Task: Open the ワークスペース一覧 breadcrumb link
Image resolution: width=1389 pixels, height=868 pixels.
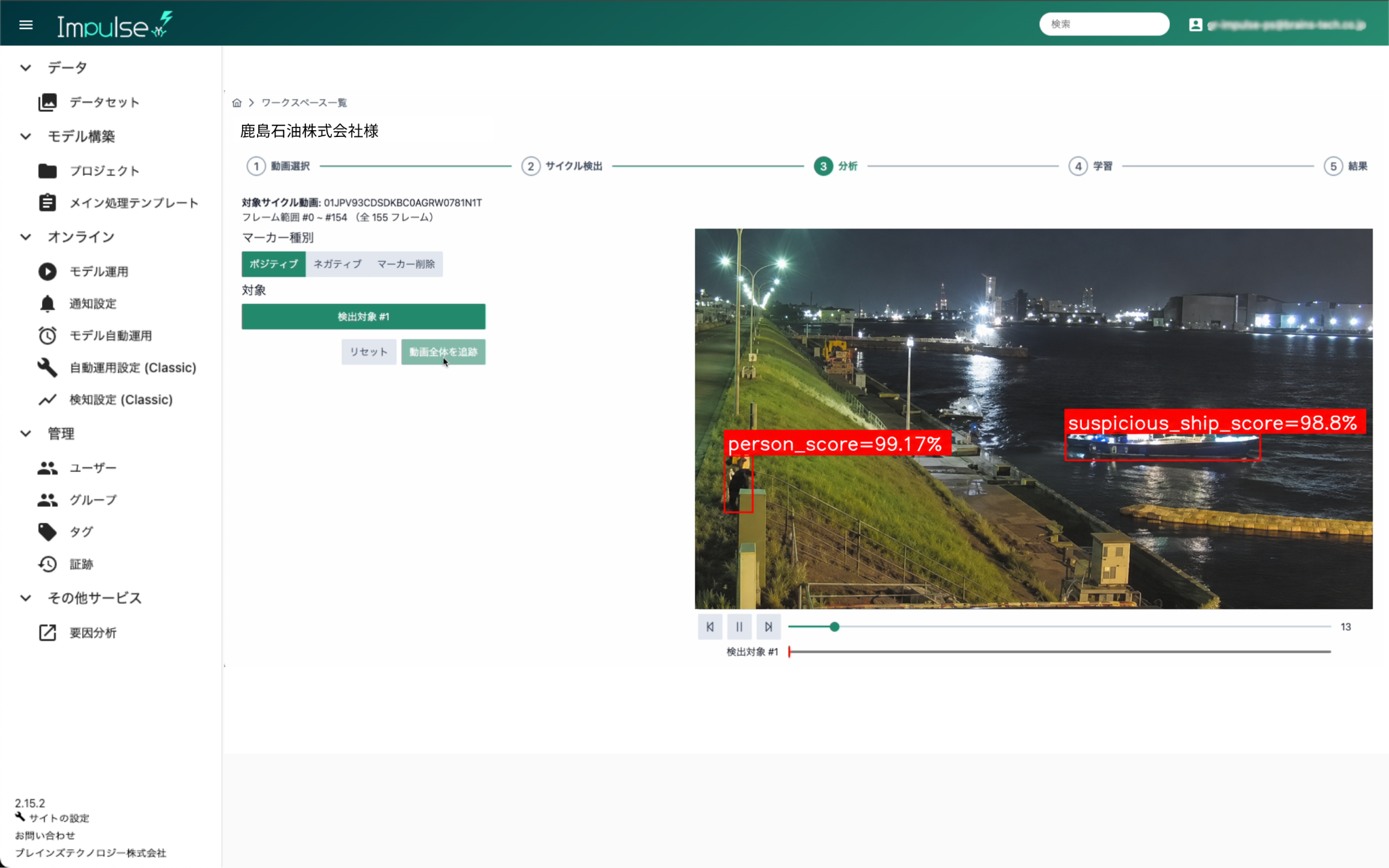Action: (x=304, y=103)
